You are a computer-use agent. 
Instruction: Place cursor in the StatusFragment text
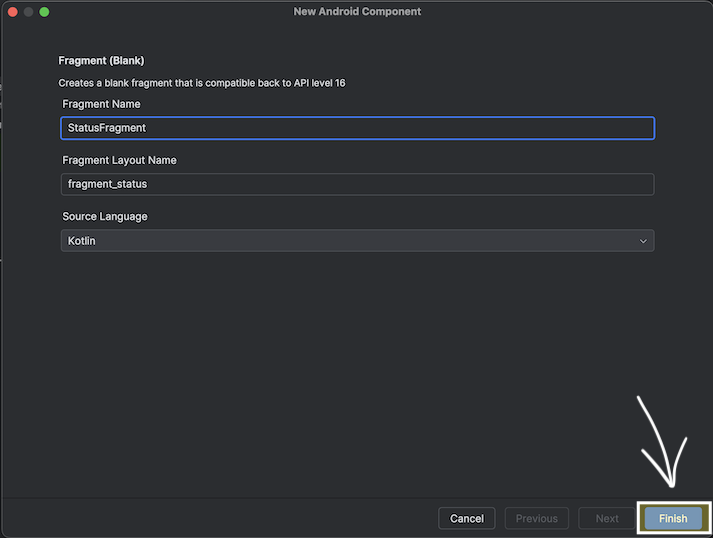pos(107,128)
